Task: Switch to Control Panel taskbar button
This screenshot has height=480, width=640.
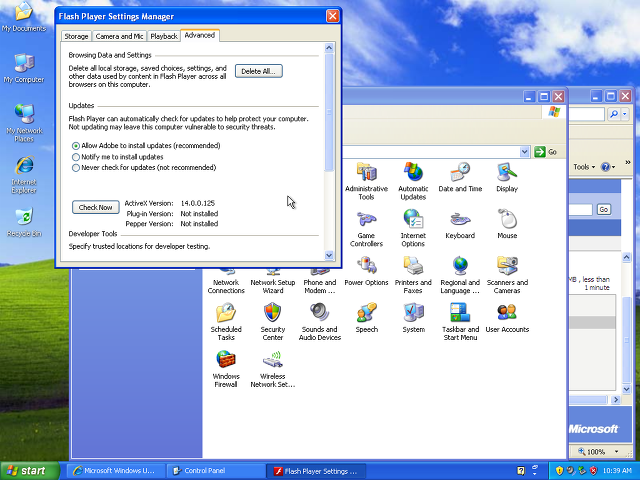Action: 216,471
